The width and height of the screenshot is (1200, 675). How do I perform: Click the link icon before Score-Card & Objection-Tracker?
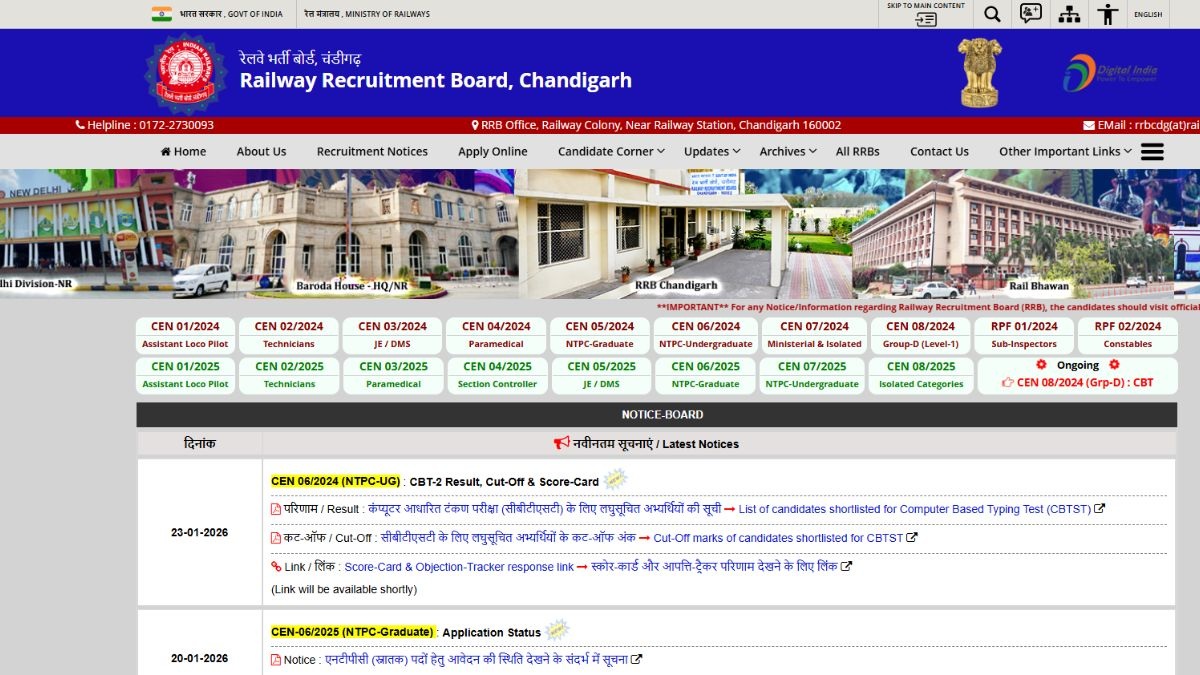point(276,566)
